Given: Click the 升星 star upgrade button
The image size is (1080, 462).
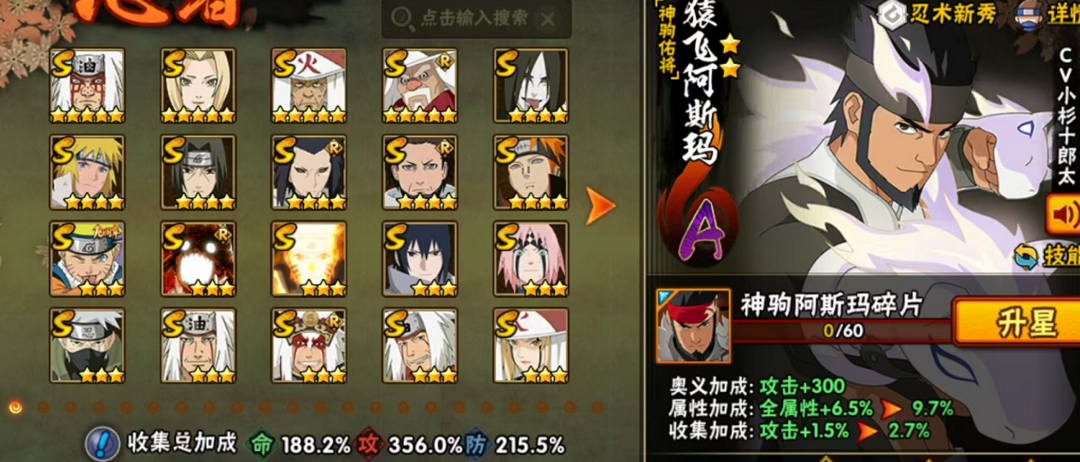Looking at the screenshot, I should coord(1017,324).
